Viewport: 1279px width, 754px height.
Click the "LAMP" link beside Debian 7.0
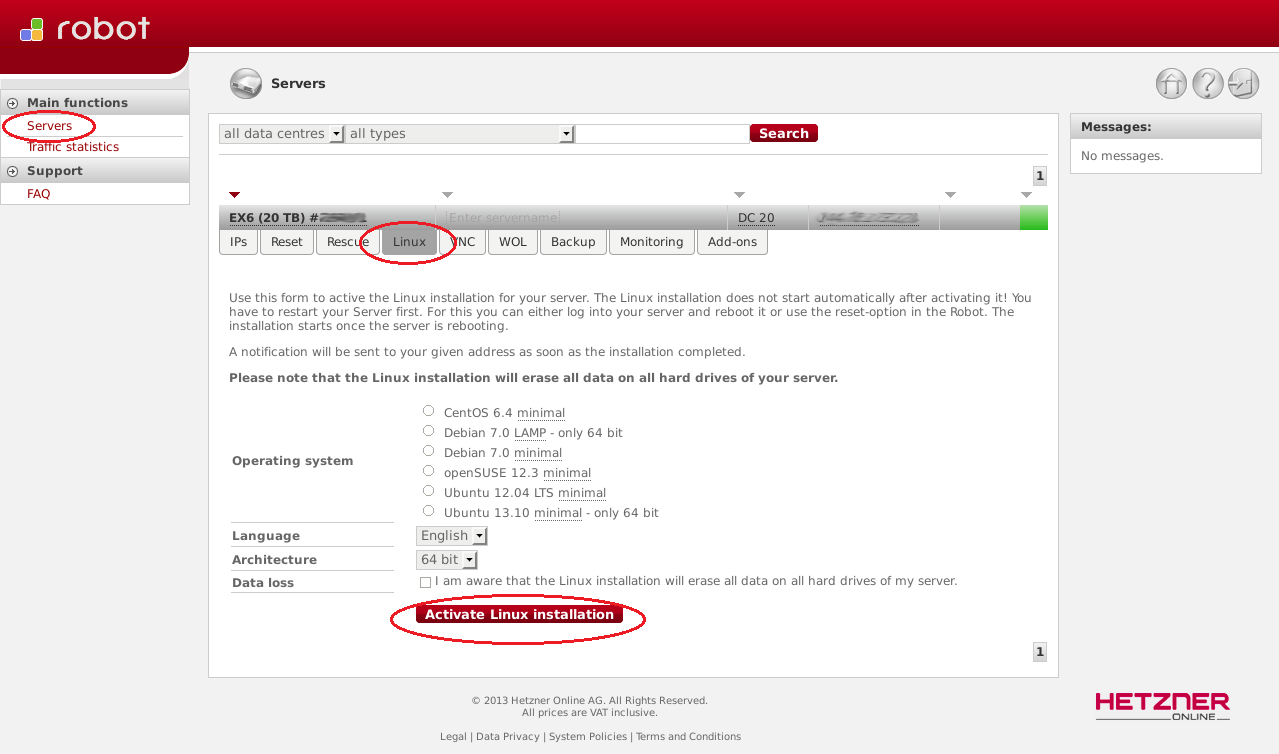[x=530, y=433]
